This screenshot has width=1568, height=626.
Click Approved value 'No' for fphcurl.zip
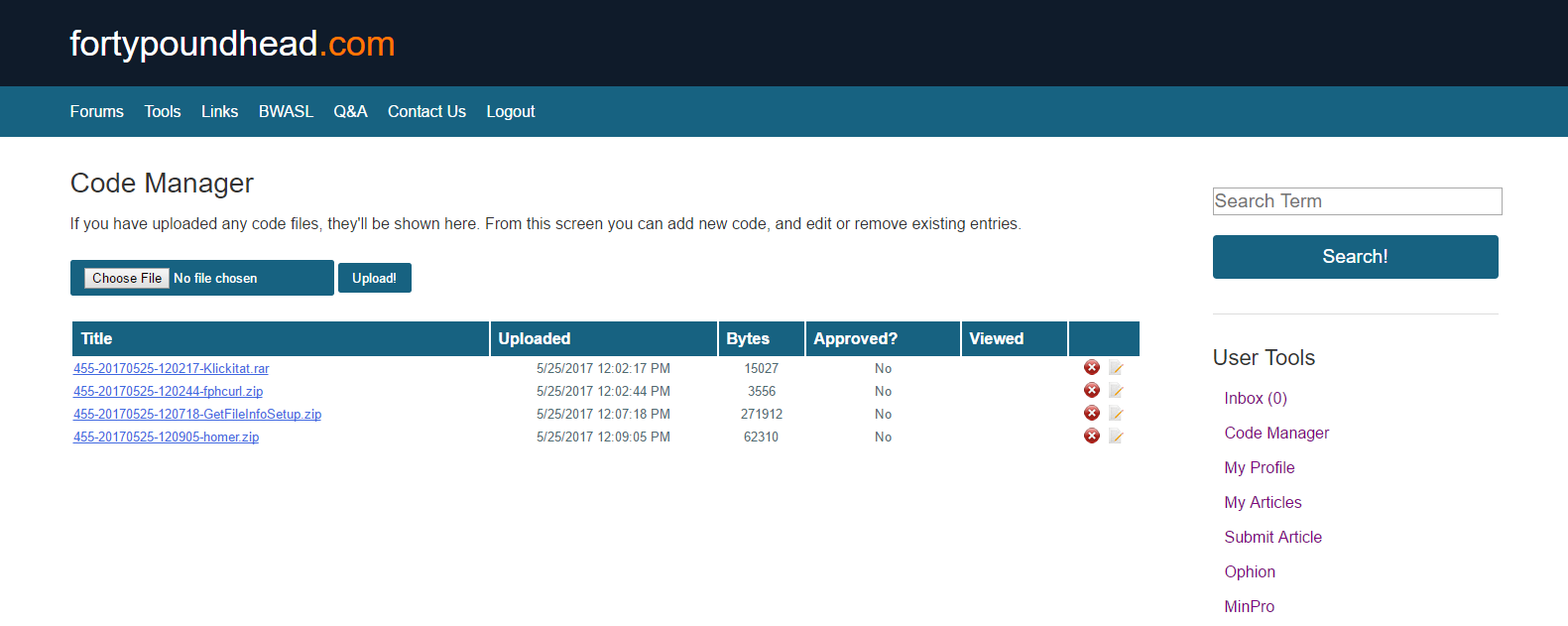coord(883,391)
